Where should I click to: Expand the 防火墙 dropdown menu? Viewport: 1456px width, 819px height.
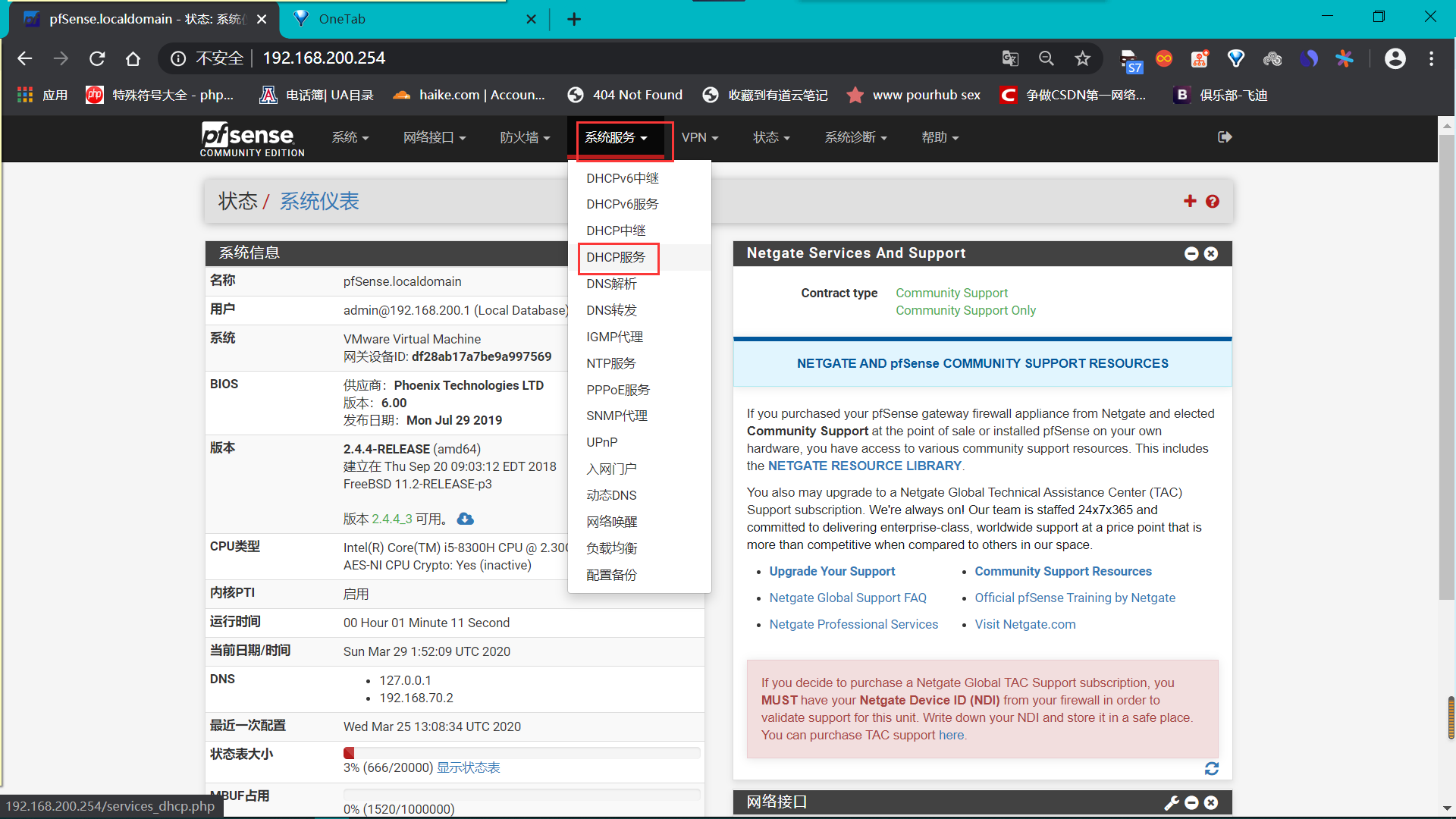tap(524, 137)
